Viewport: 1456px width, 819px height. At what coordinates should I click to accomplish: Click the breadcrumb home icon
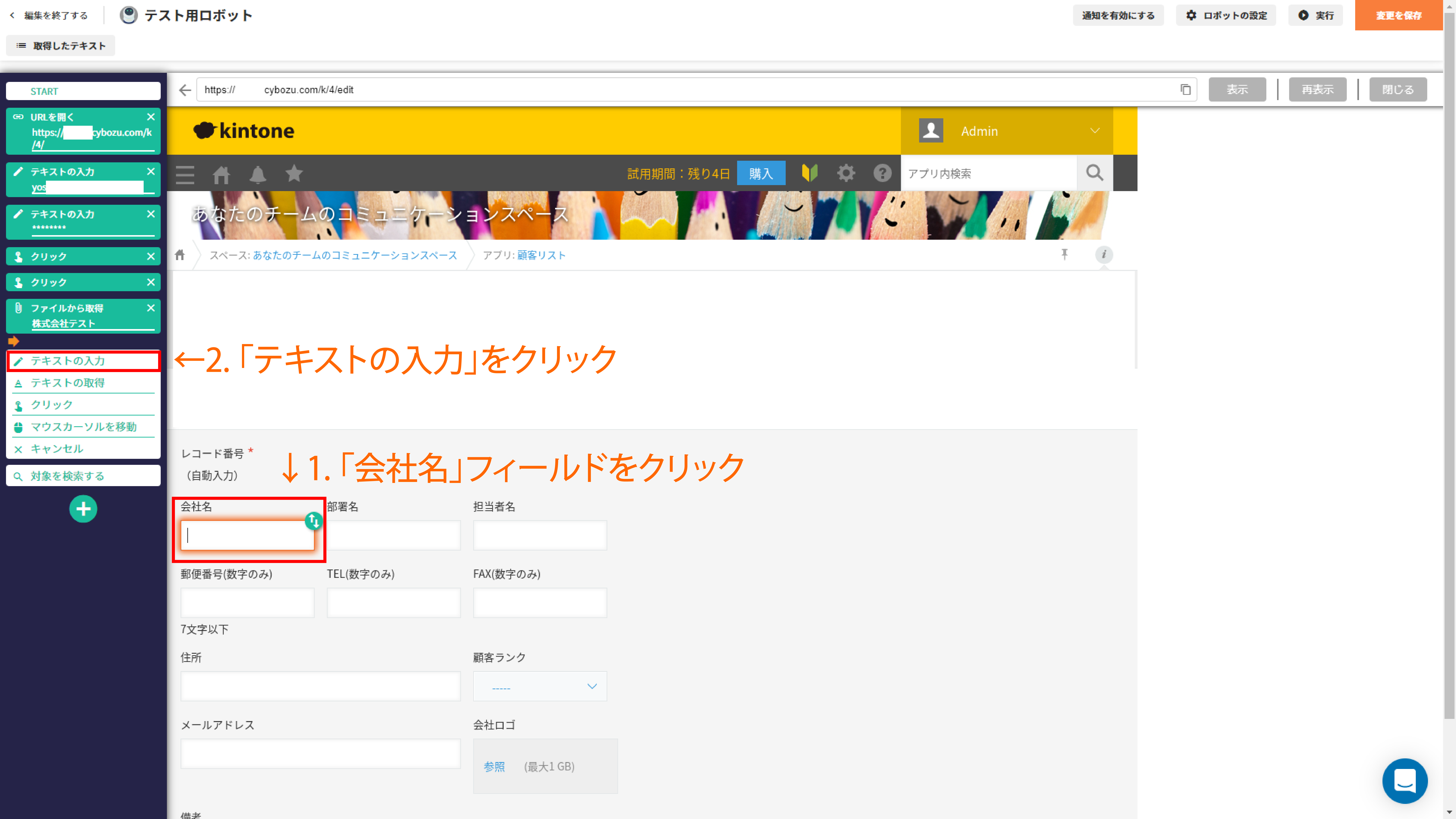(180, 255)
